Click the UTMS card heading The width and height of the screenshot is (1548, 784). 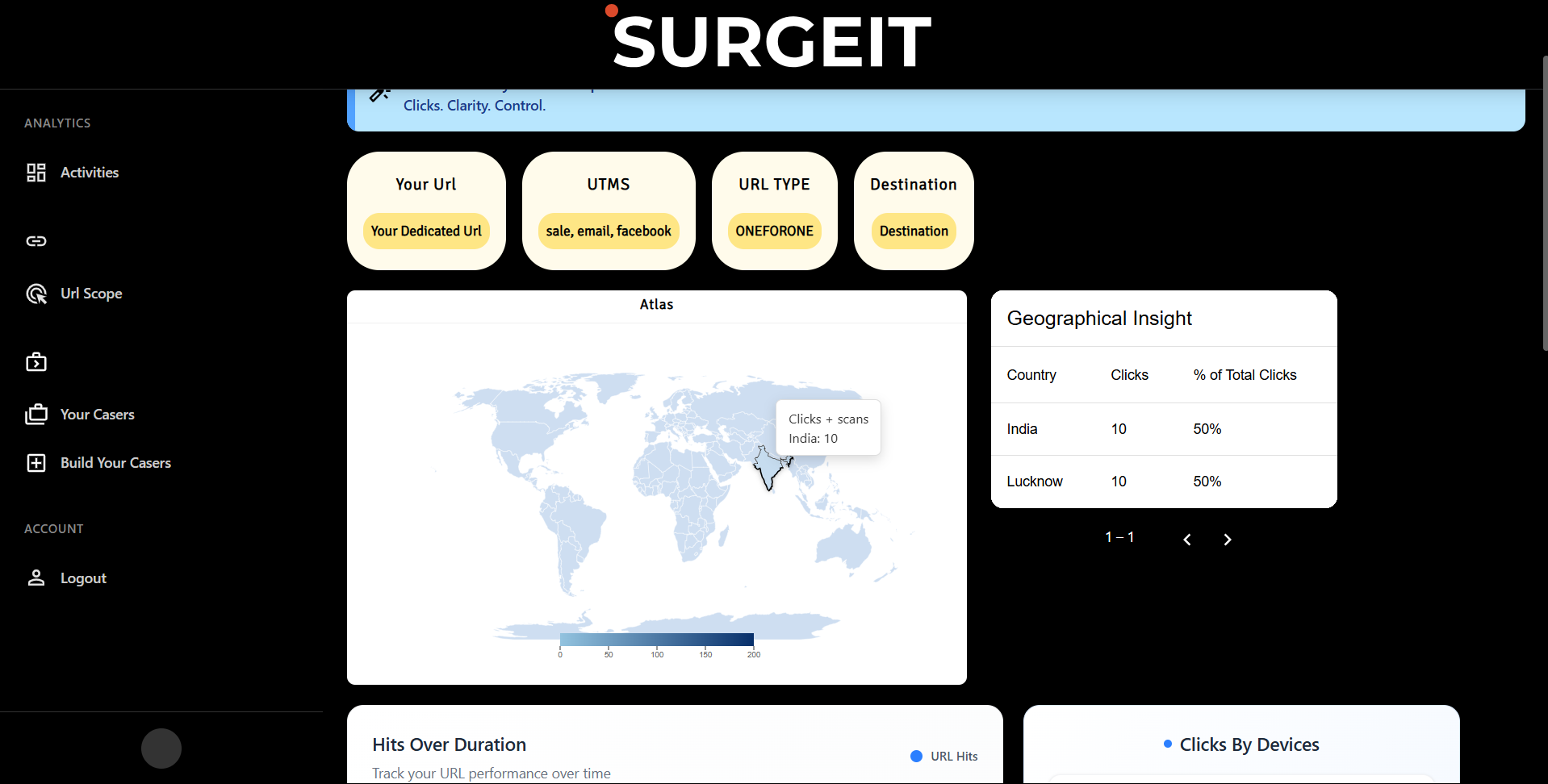click(609, 185)
